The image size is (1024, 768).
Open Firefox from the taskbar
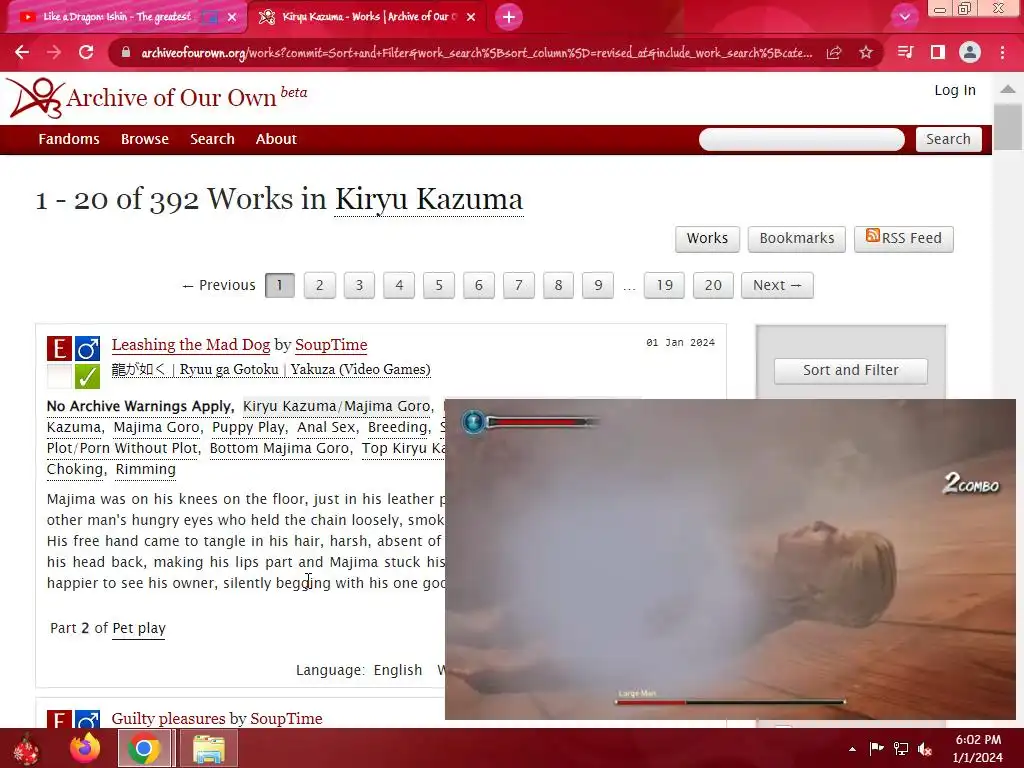point(86,748)
